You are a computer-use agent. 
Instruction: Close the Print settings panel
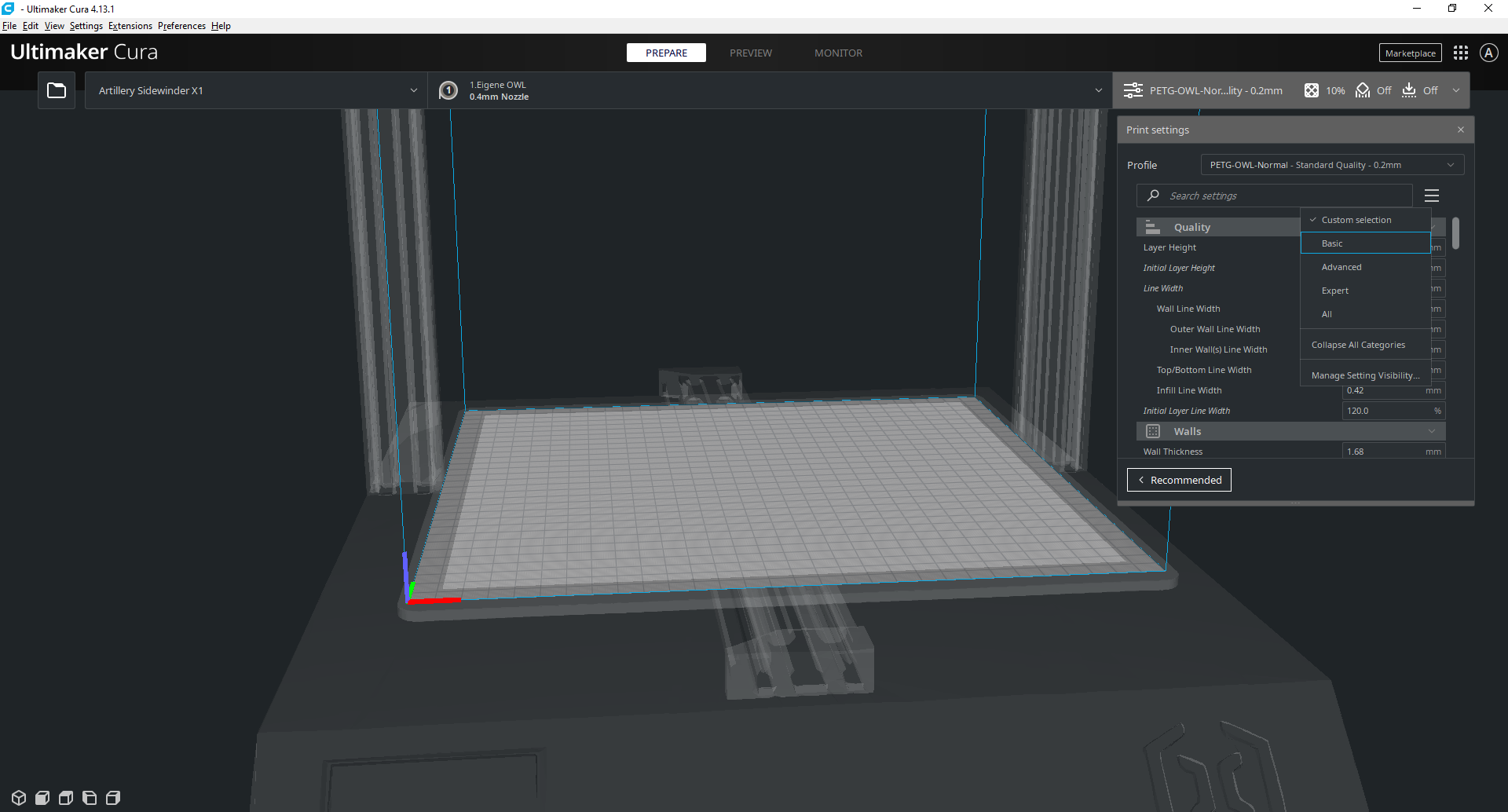(1461, 130)
